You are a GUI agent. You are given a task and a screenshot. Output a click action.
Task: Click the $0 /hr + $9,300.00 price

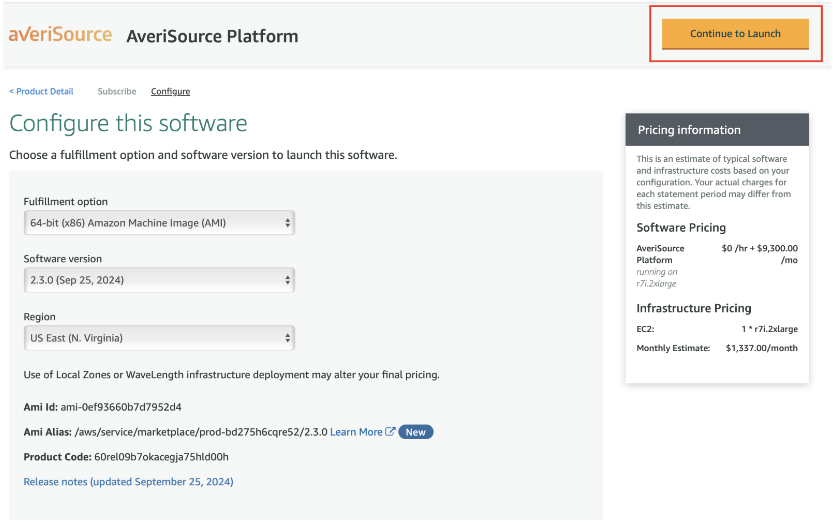pyautogui.click(x=760, y=254)
